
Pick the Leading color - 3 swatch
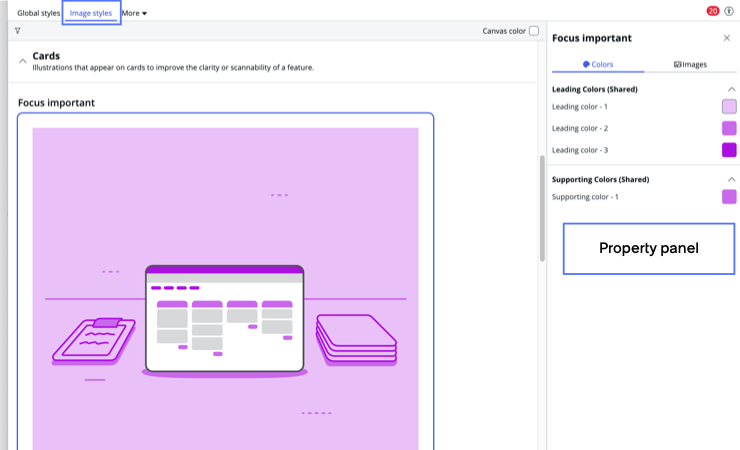point(729,150)
